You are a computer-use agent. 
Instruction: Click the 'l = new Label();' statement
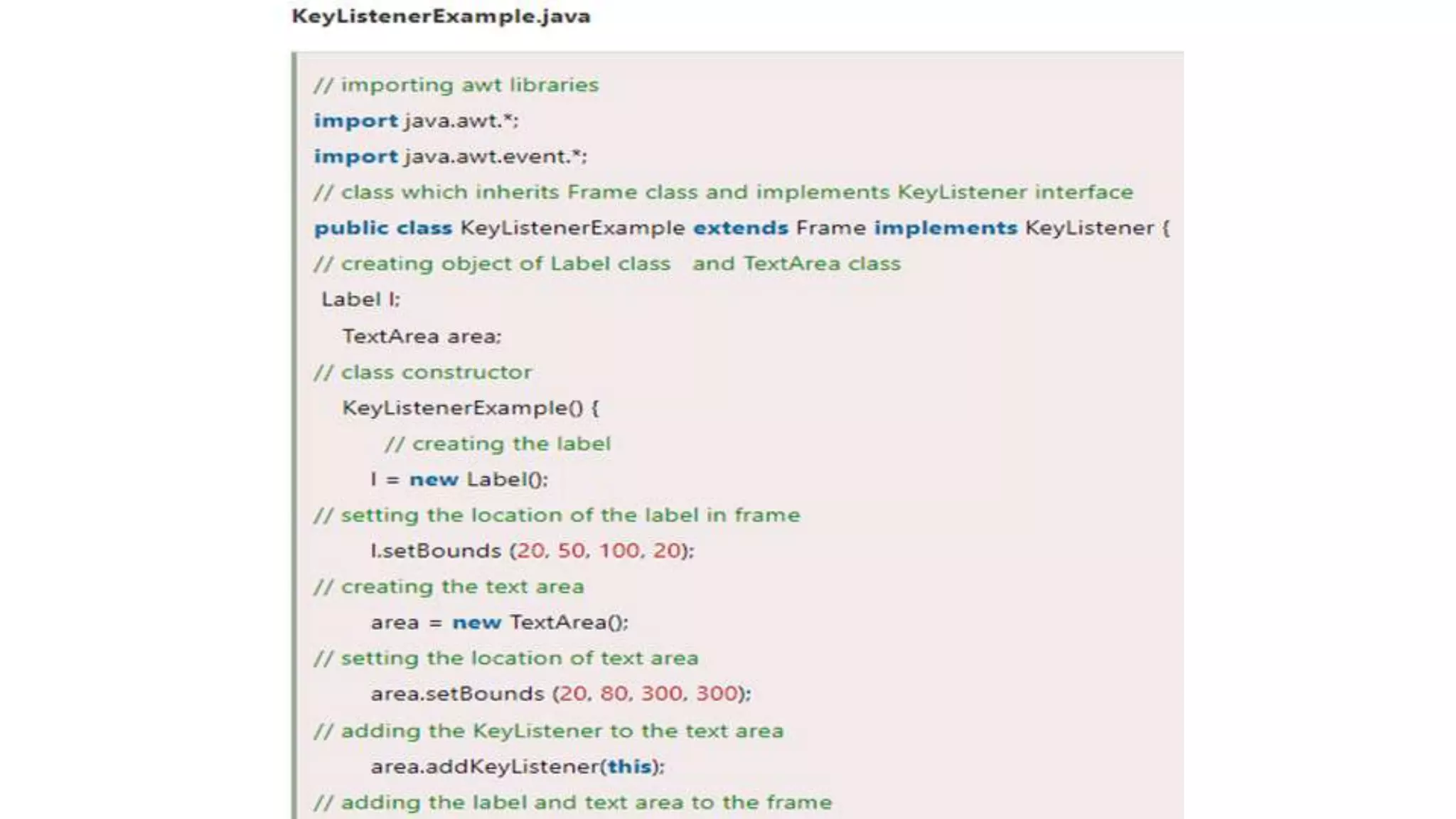click(x=459, y=480)
